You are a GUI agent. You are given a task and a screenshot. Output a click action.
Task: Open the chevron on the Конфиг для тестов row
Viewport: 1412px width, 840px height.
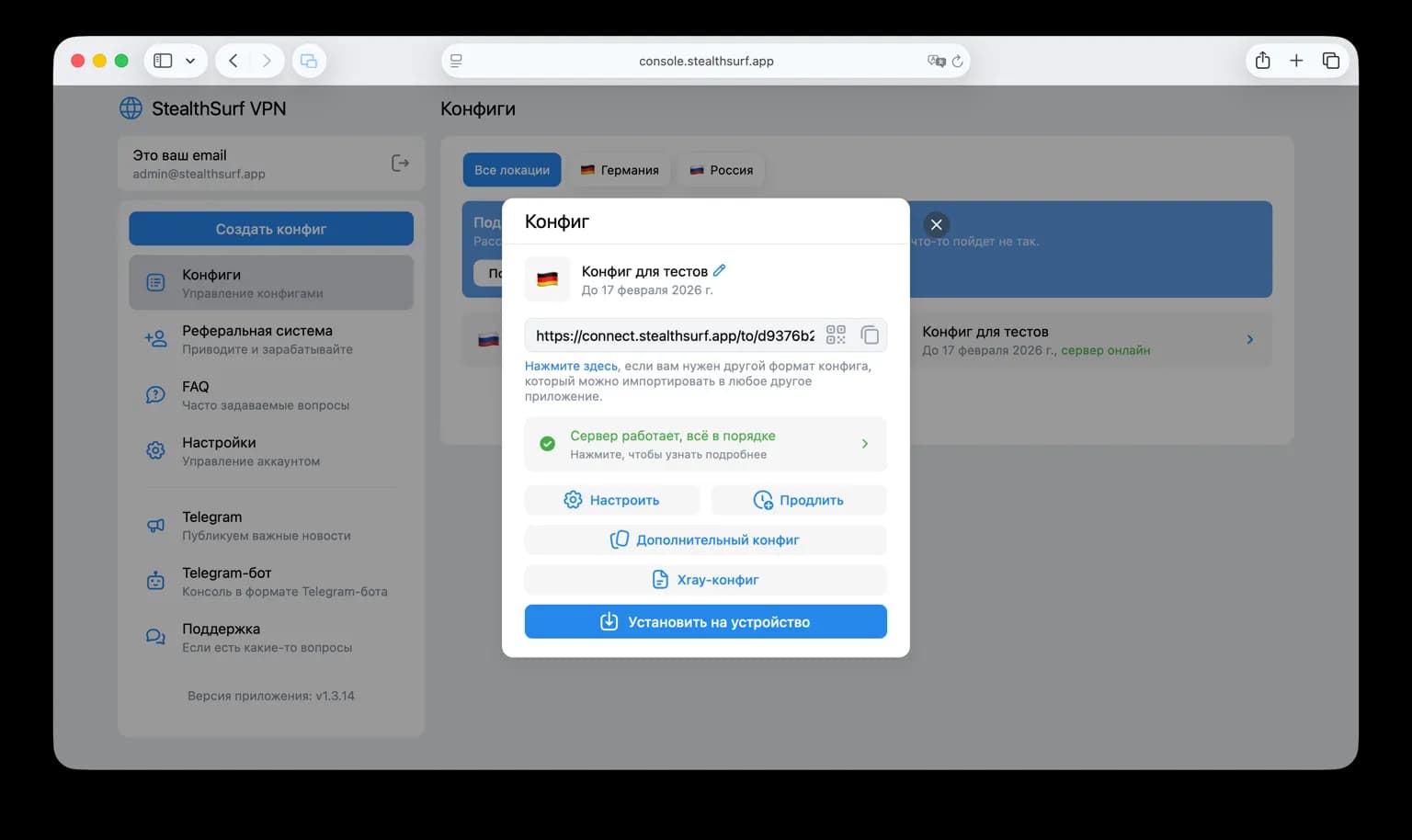pos(1249,339)
